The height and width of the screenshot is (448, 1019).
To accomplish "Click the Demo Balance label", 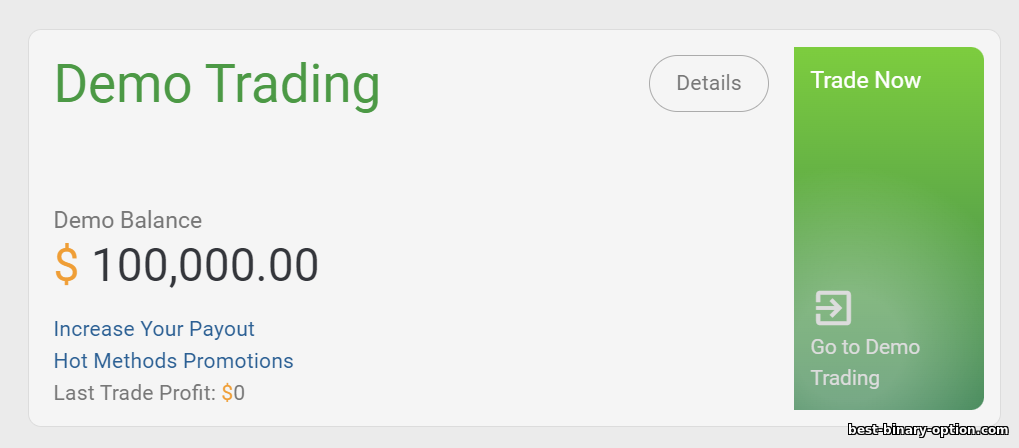I will pos(127,220).
